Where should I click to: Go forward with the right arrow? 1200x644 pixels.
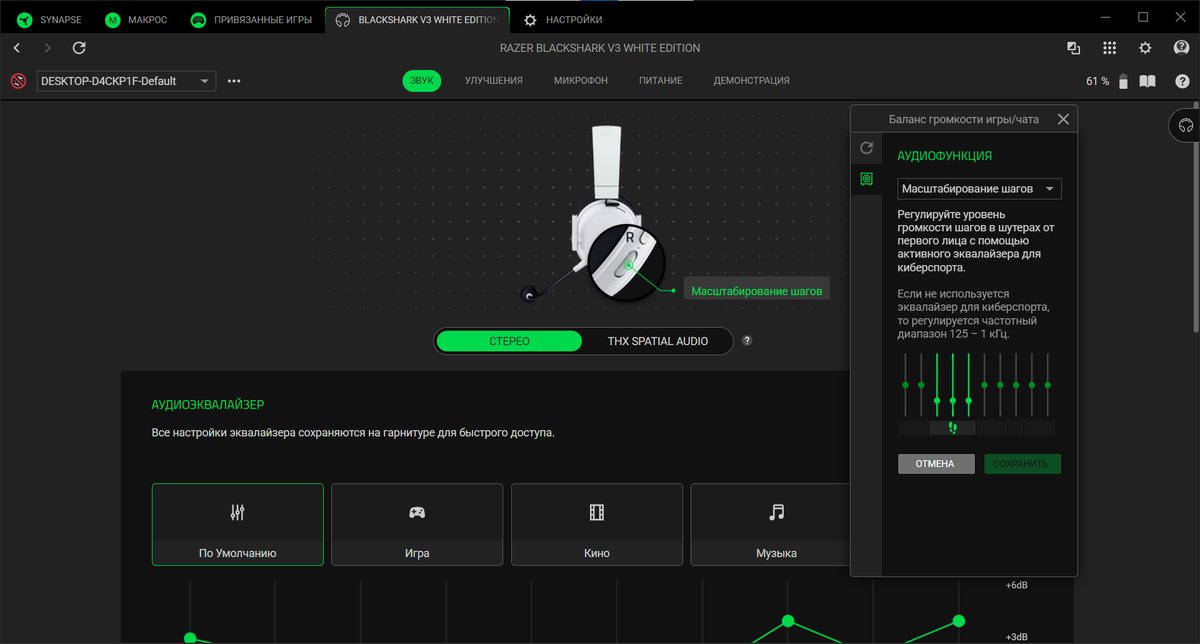pyautogui.click(x=48, y=48)
